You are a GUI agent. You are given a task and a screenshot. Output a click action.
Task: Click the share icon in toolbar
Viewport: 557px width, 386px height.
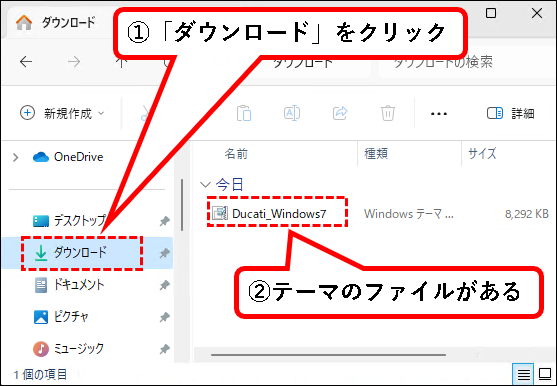pos(340,114)
